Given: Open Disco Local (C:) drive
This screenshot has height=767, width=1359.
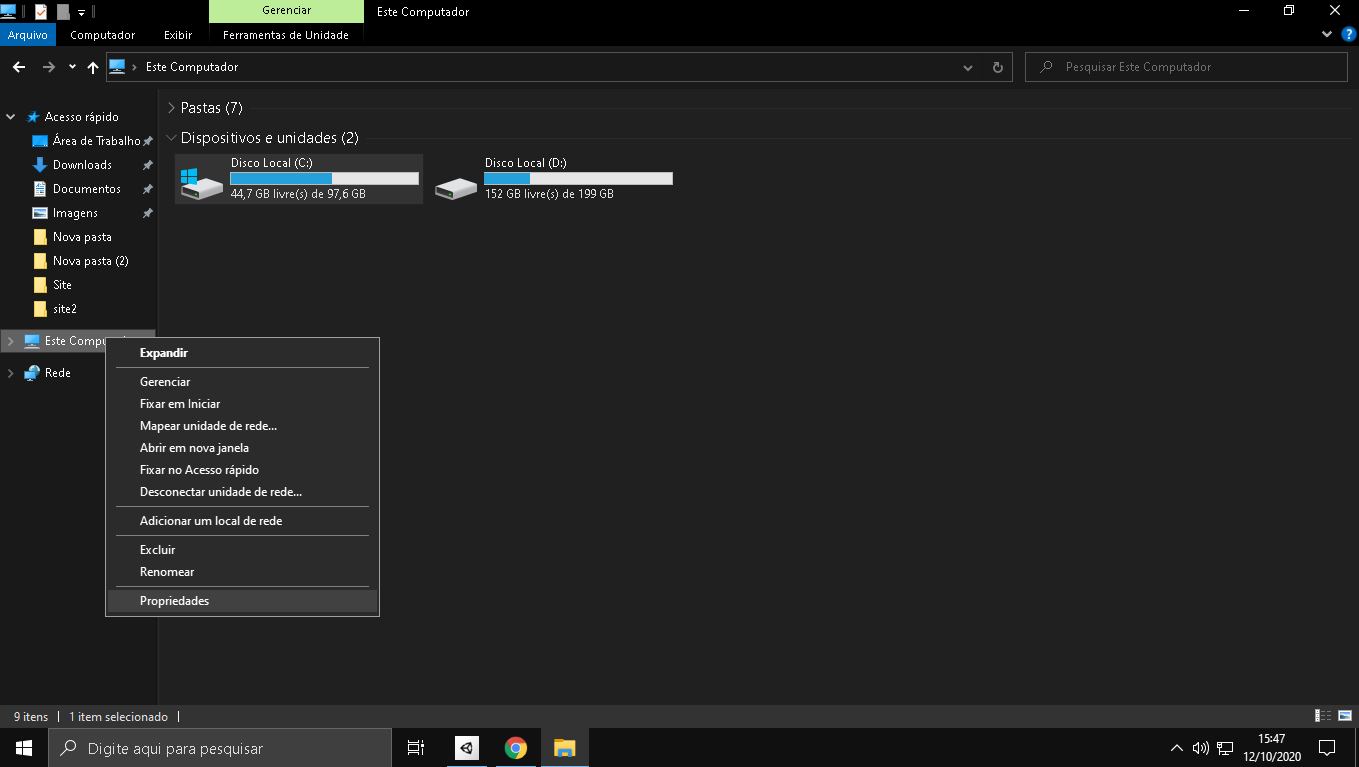Looking at the screenshot, I should click(x=298, y=178).
